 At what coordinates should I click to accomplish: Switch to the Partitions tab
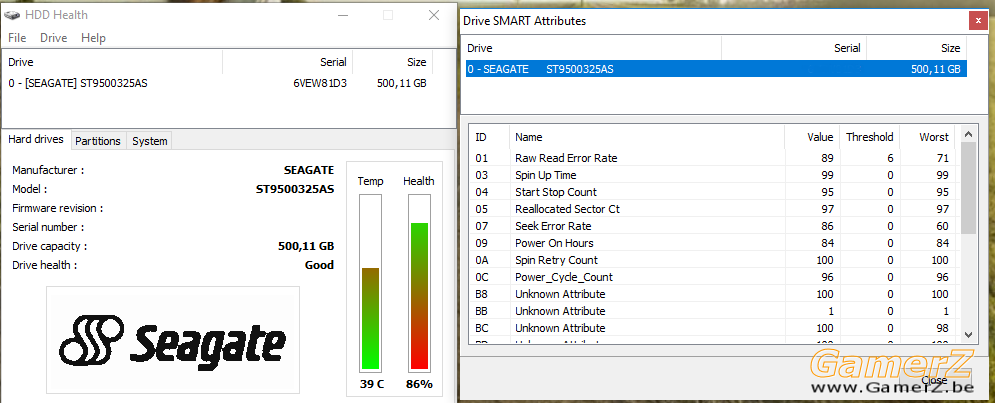click(x=98, y=141)
